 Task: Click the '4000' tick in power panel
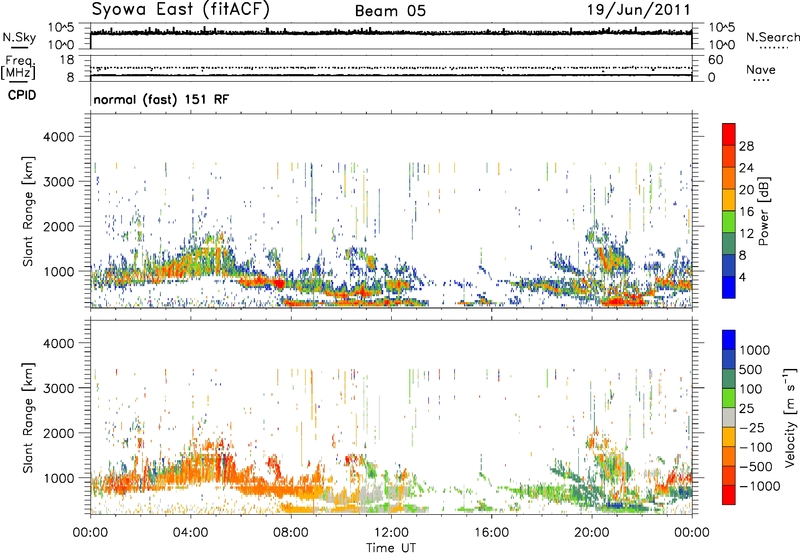tap(58, 137)
